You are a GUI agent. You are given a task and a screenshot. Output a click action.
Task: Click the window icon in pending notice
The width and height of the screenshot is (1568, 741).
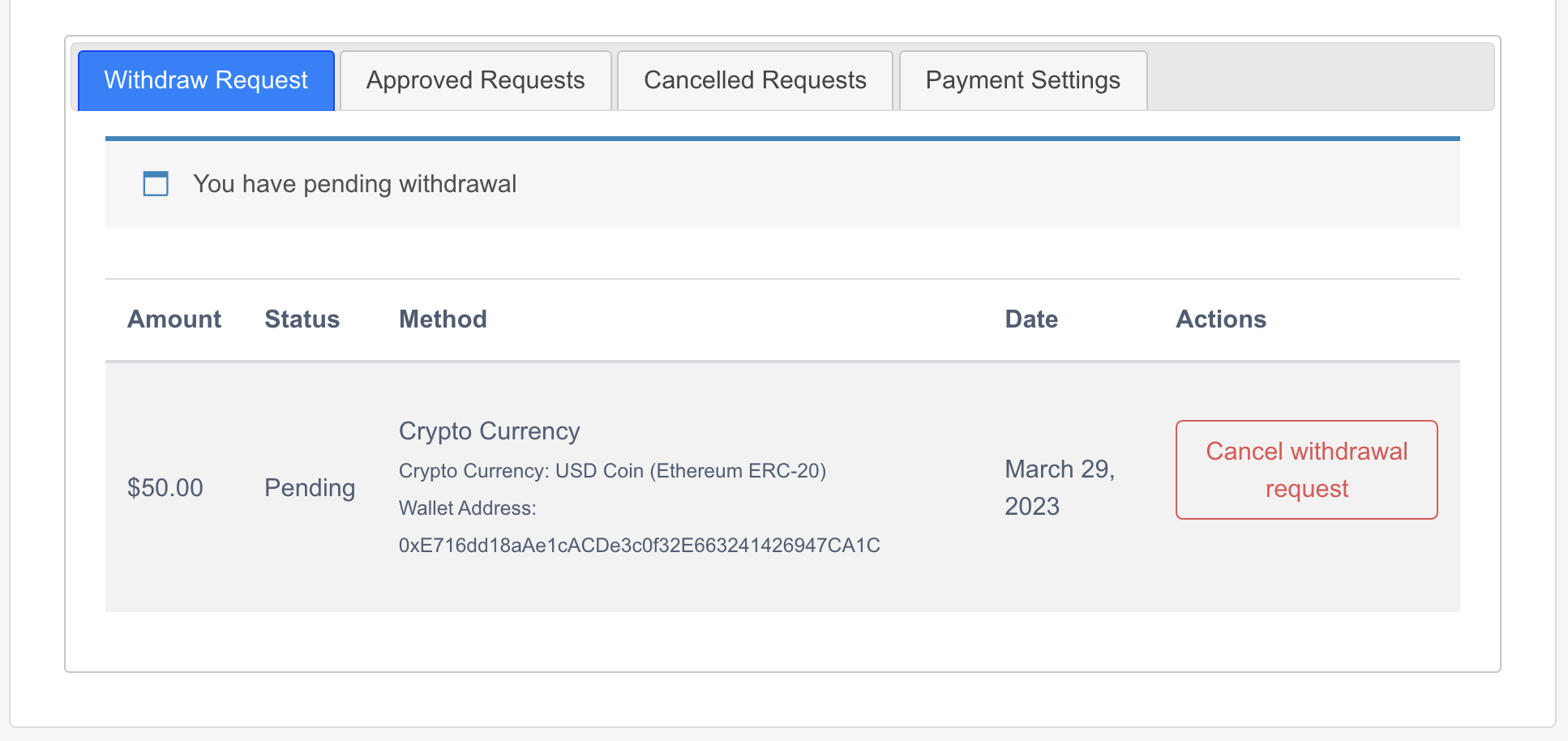(x=156, y=184)
